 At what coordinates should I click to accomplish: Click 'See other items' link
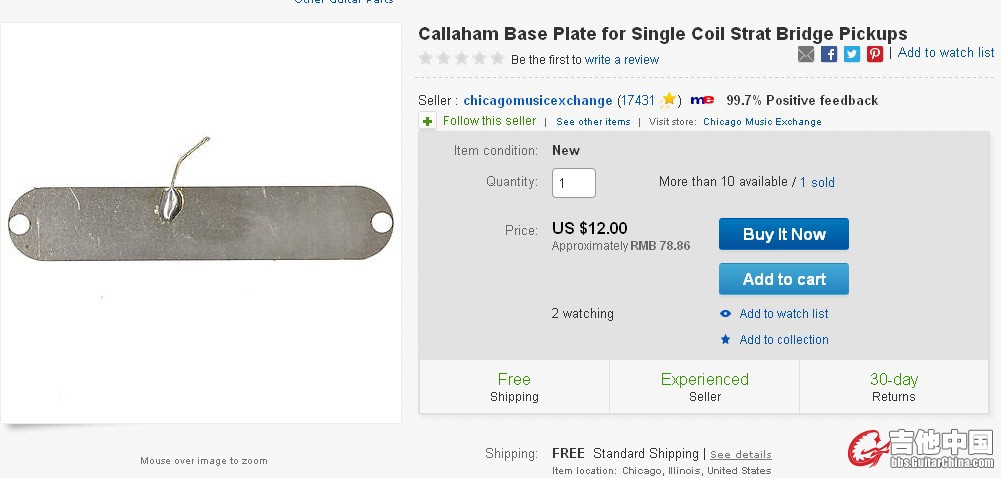593,122
